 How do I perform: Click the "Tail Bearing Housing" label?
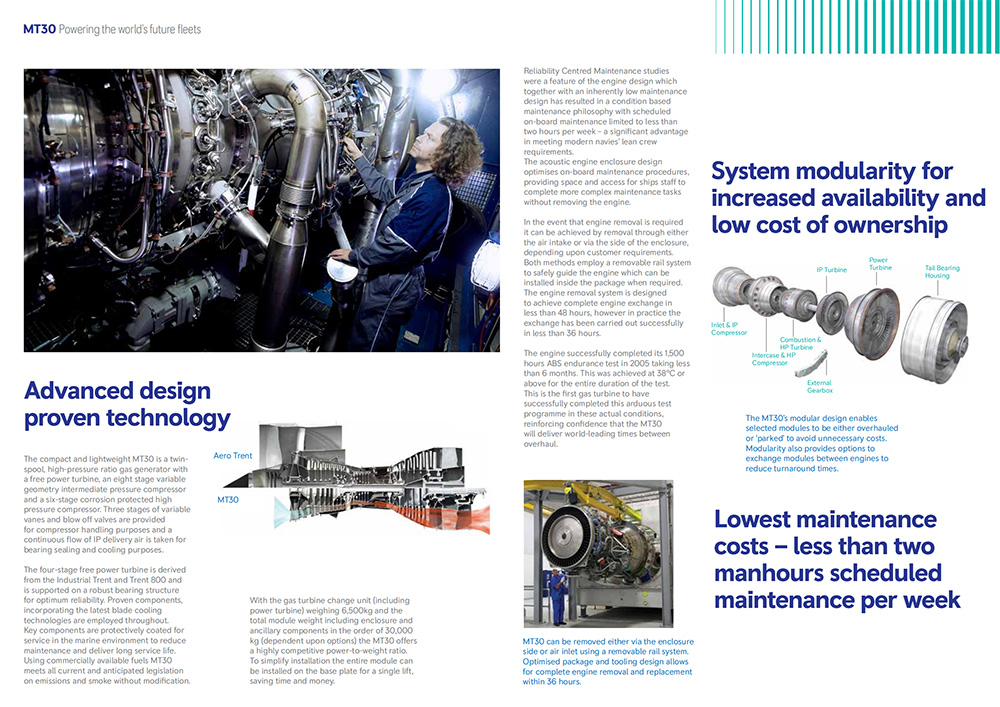pyautogui.click(x=942, y=272)
